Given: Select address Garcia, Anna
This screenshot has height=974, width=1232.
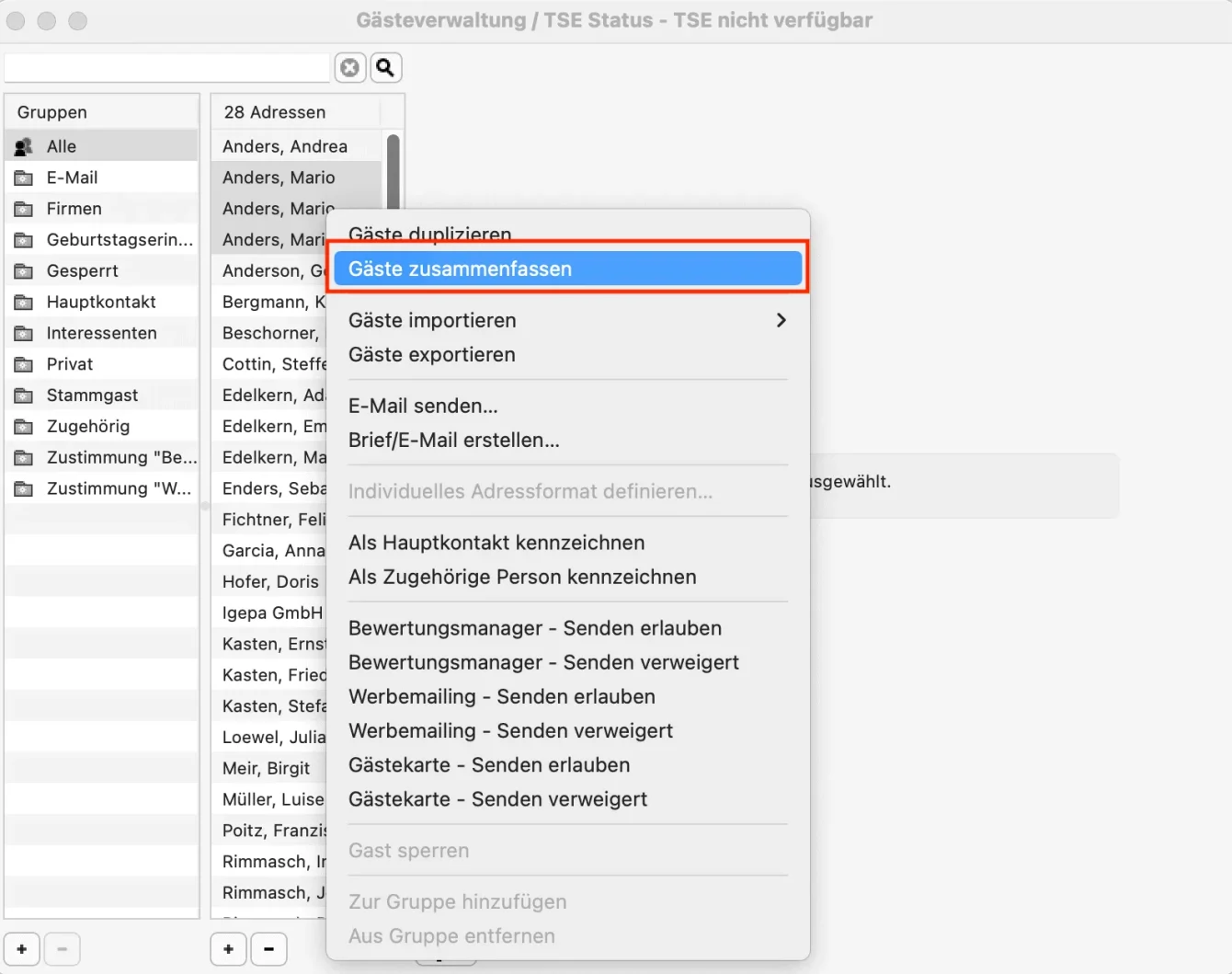Looking at the screenshot, I should coord(269,550).
